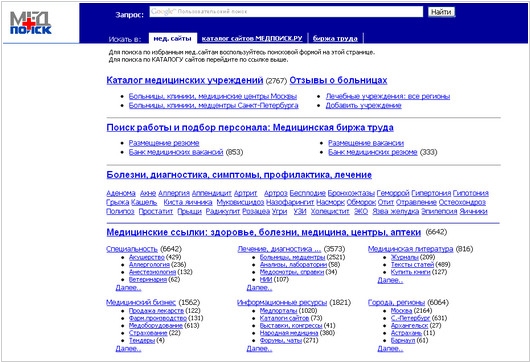Click the Медпорталы link
This screenshot has height=362, width=530.
click(278, 311)
